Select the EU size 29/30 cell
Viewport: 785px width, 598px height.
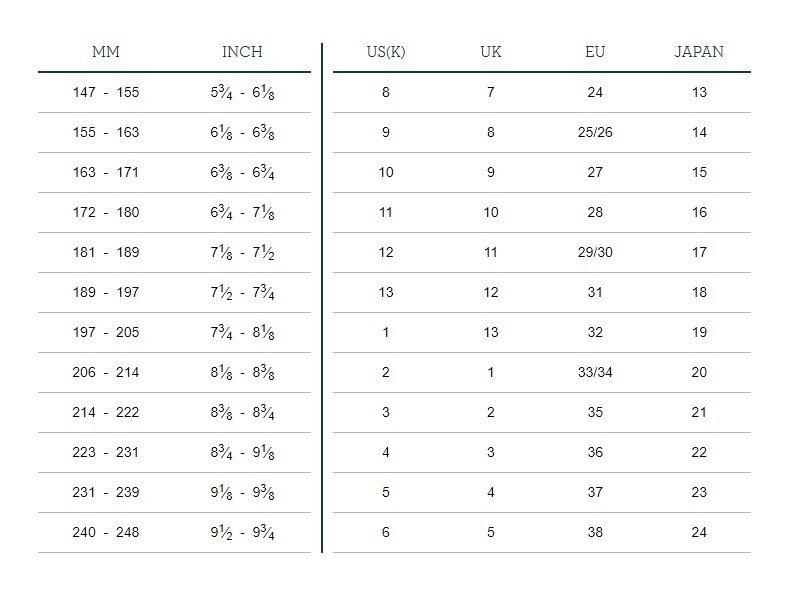coord(595,252)
